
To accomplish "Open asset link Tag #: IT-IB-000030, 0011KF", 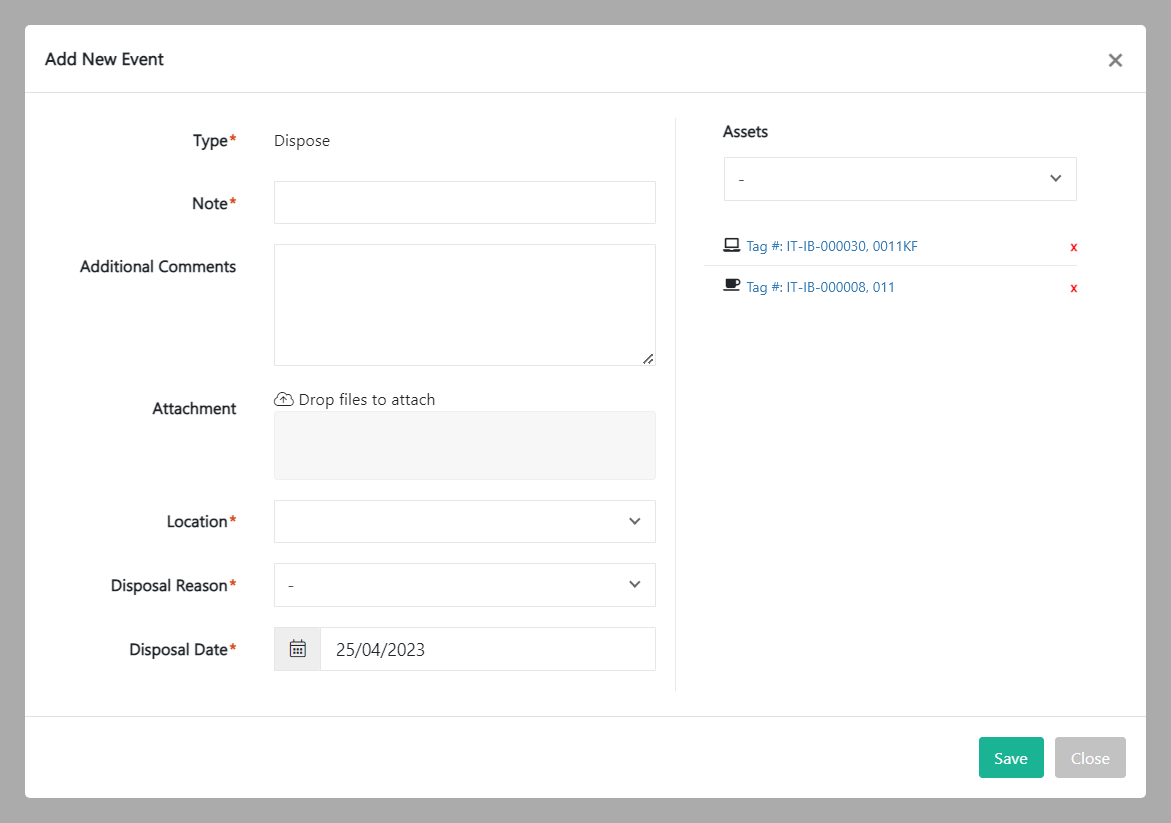I will click(831, 246).
